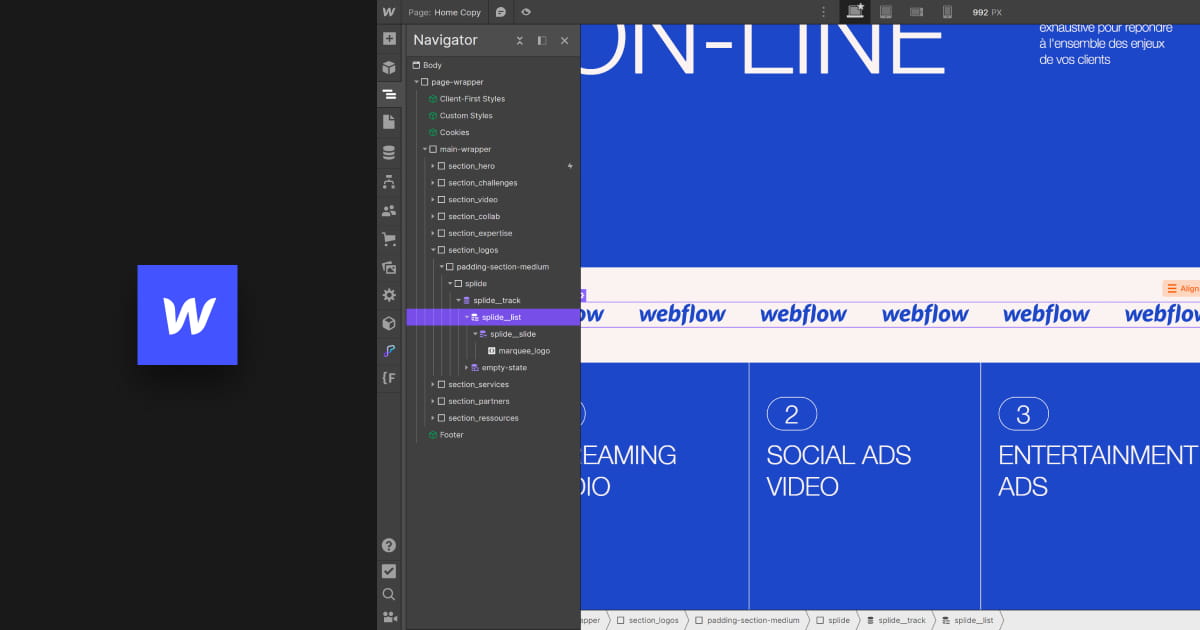Click the Page: Home Copy selector

pos(445,12)
